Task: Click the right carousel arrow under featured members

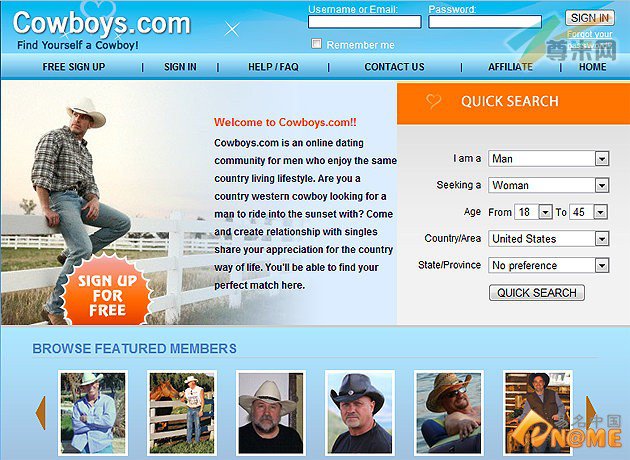Action: [x=591, y=413]
